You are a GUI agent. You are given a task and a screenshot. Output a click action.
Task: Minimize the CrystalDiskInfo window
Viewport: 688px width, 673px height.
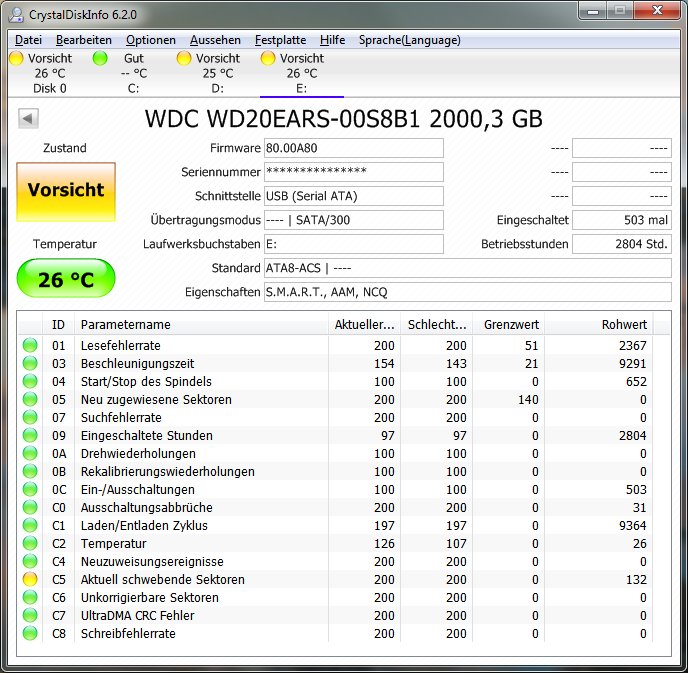pyautogui.click(x=593, y=11)
